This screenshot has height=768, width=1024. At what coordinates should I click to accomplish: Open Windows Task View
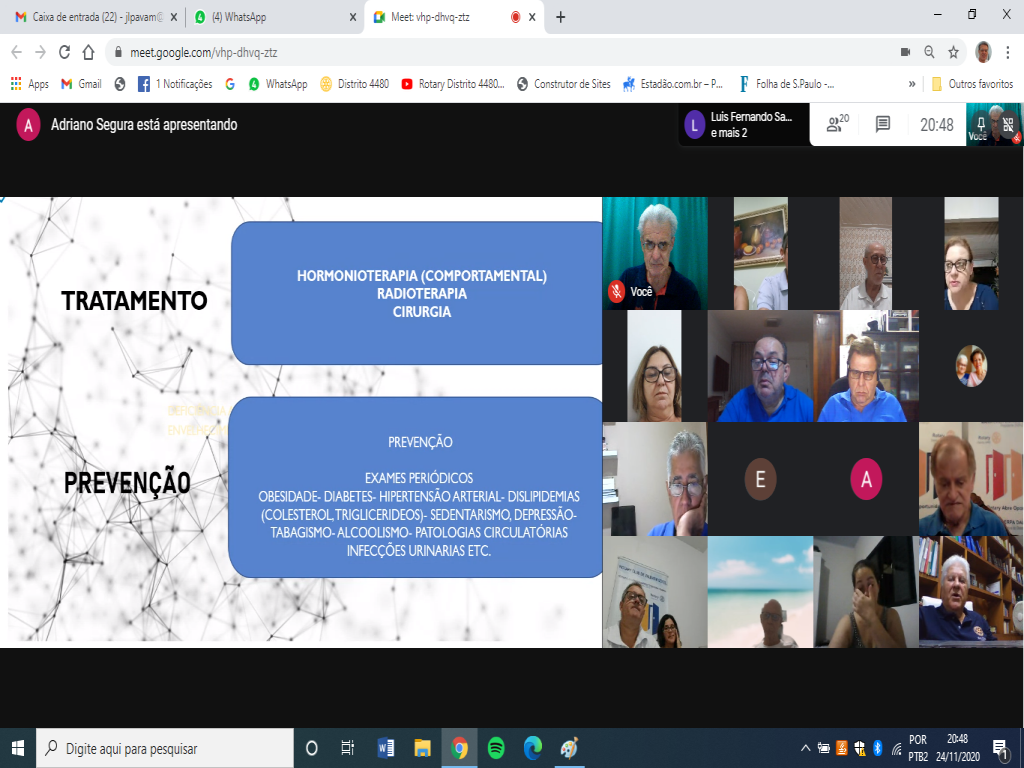tap(347, 748)
